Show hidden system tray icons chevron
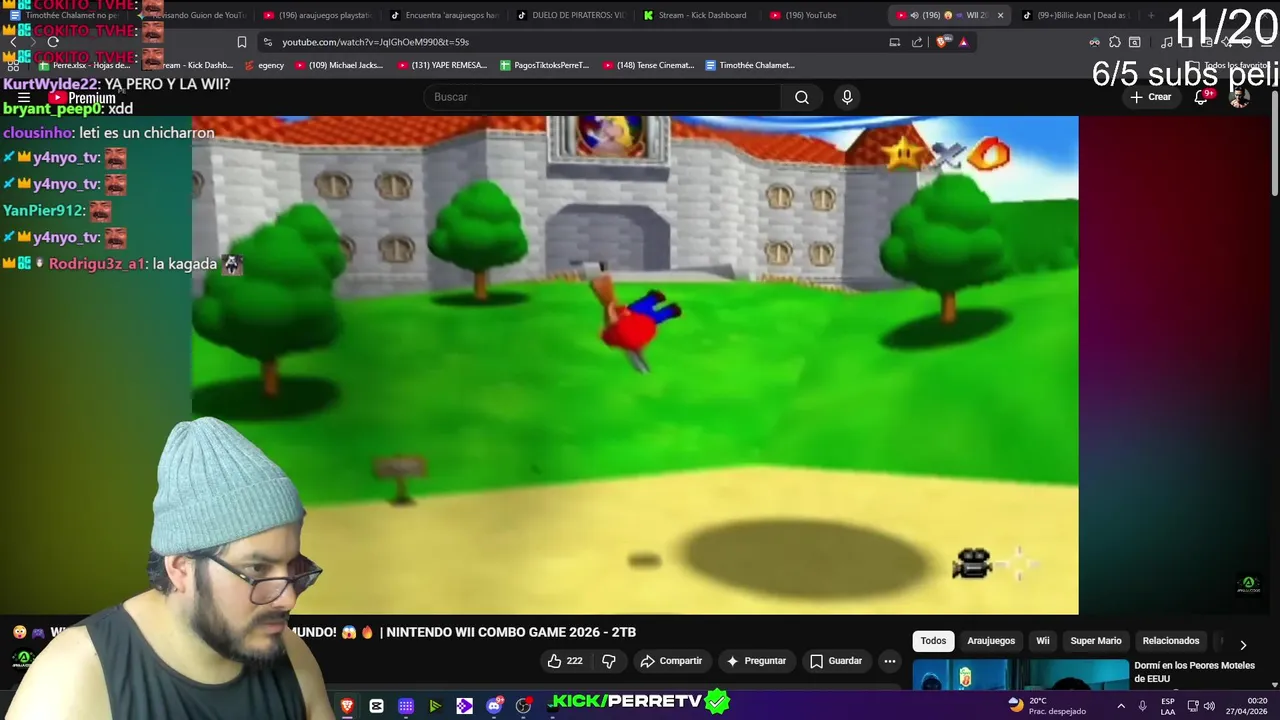1280x720 pixels. (x=1120, y=706)
